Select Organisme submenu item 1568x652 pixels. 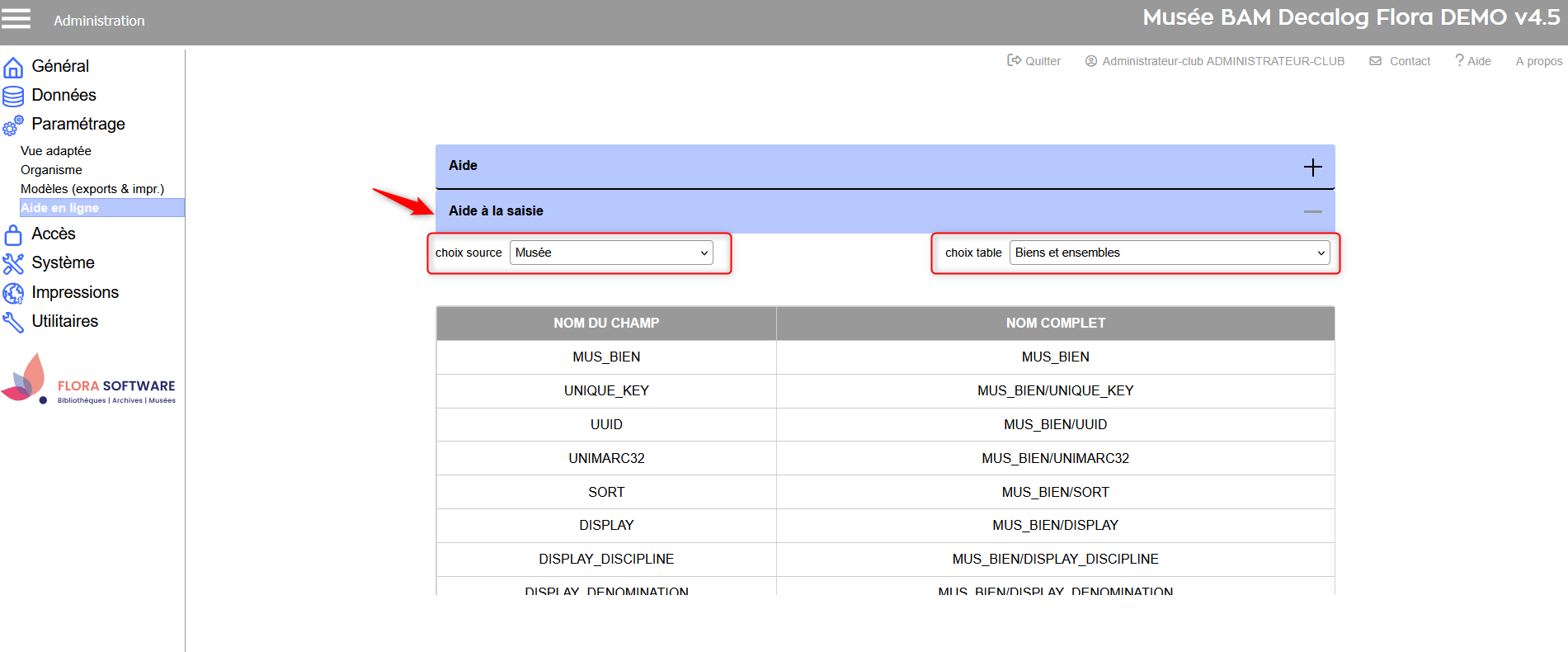pos(51,170)
